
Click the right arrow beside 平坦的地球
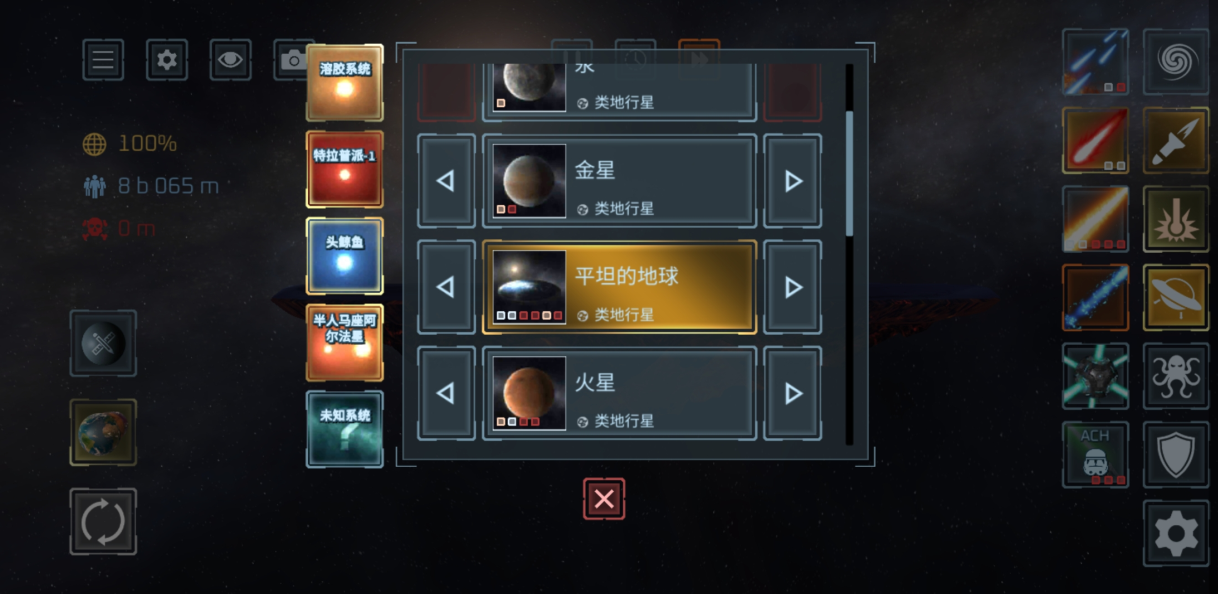point(793,287)
